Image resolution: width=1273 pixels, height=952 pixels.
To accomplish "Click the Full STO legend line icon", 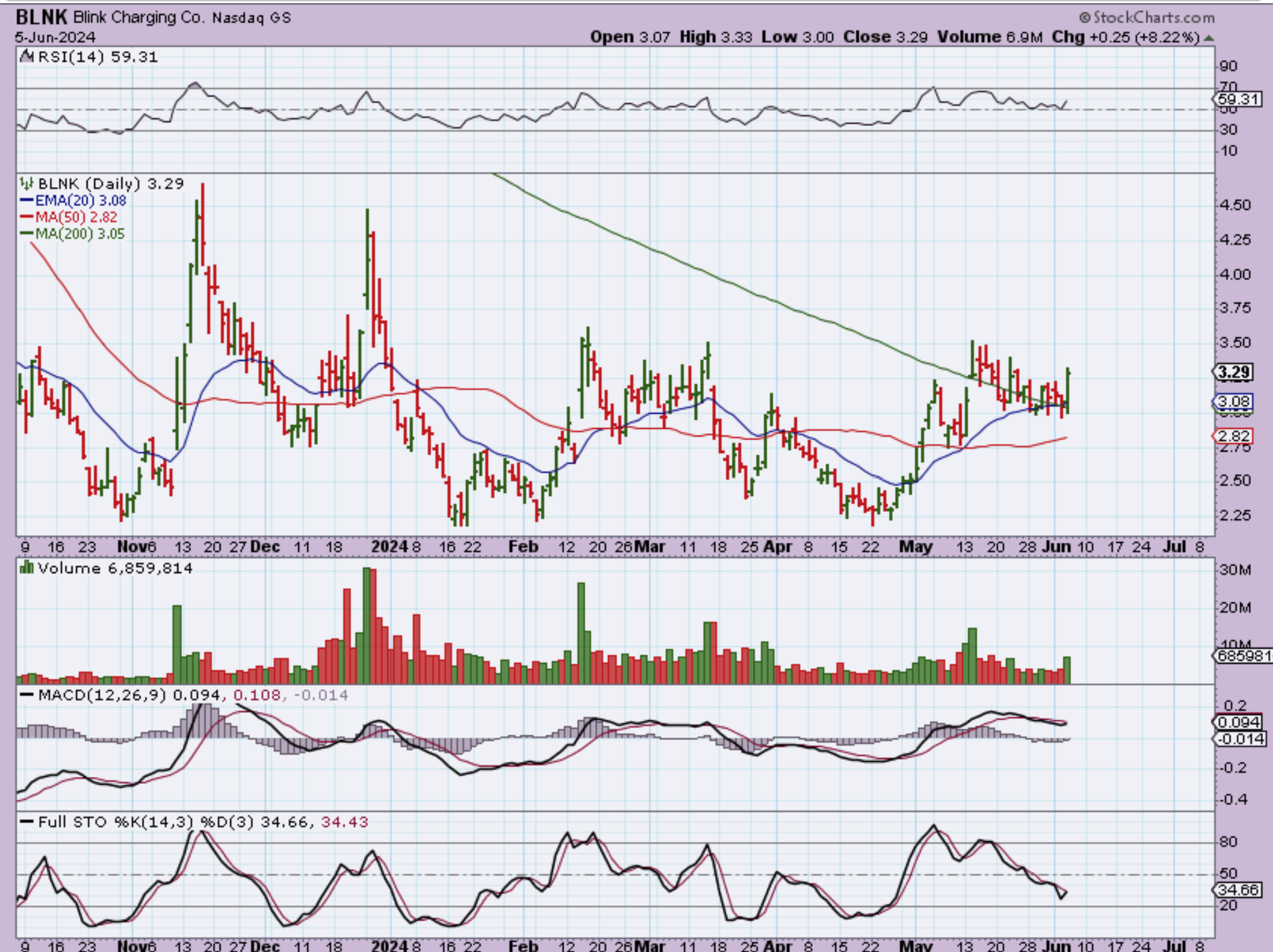I will tap(26, 822).
